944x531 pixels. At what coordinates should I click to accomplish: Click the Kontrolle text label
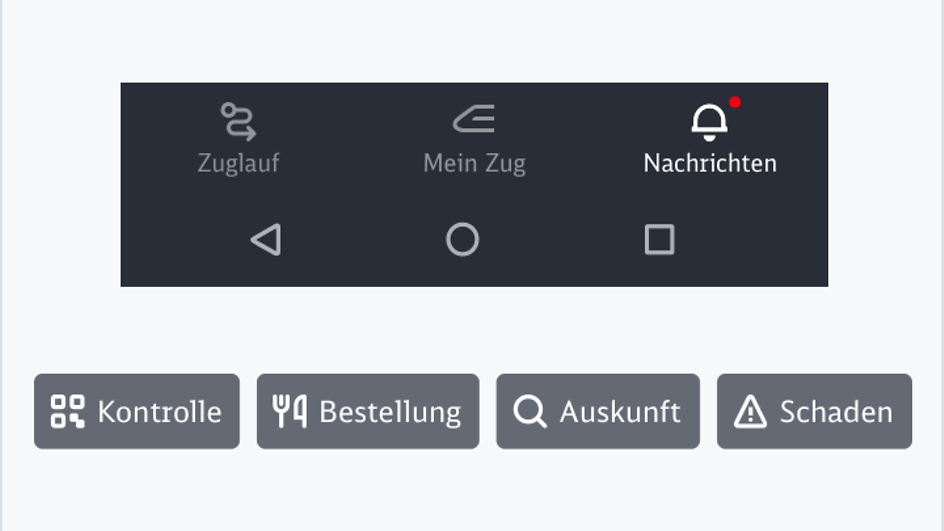(x=159, y=411)
